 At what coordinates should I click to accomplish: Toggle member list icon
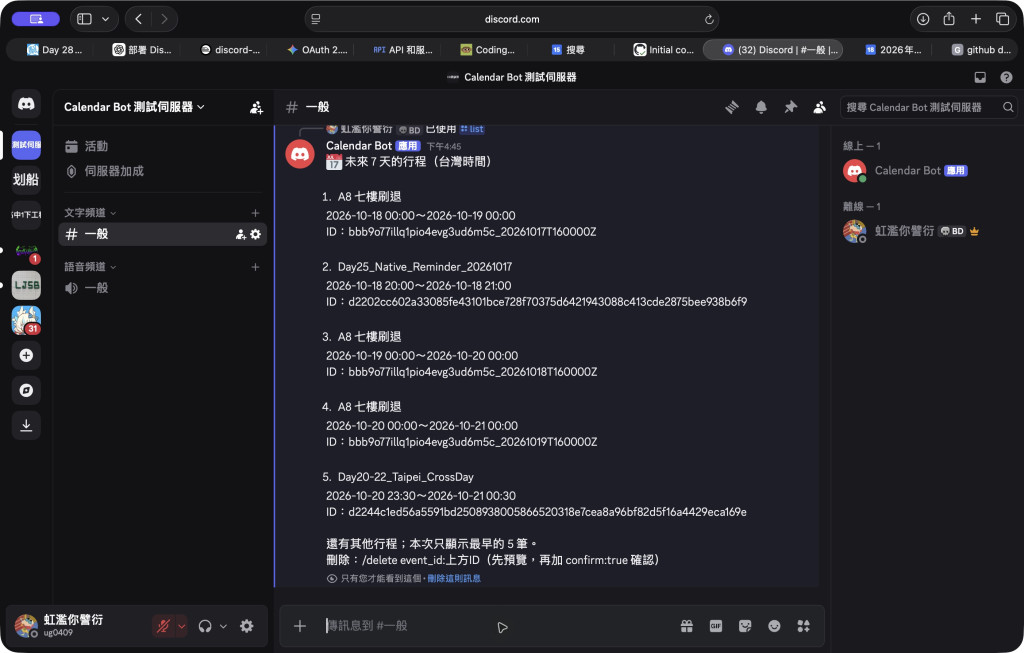click(x=820, y=107)
